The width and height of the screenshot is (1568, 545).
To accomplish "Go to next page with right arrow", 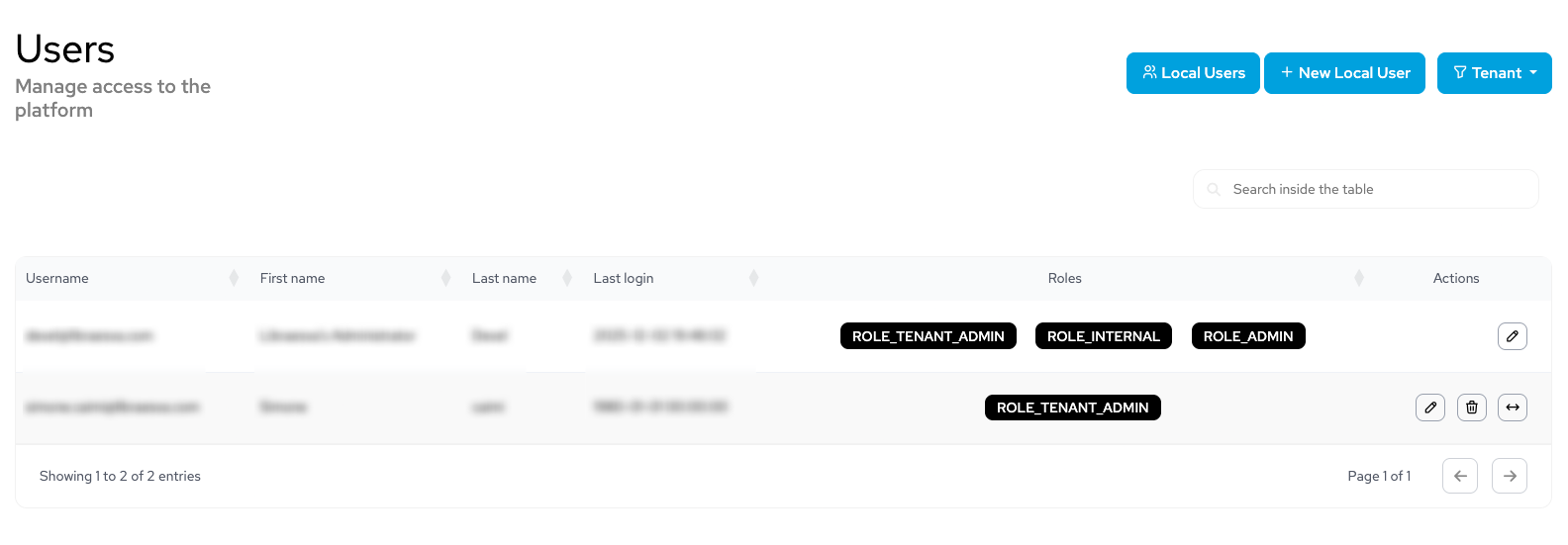I will [x=1510, y=476].
